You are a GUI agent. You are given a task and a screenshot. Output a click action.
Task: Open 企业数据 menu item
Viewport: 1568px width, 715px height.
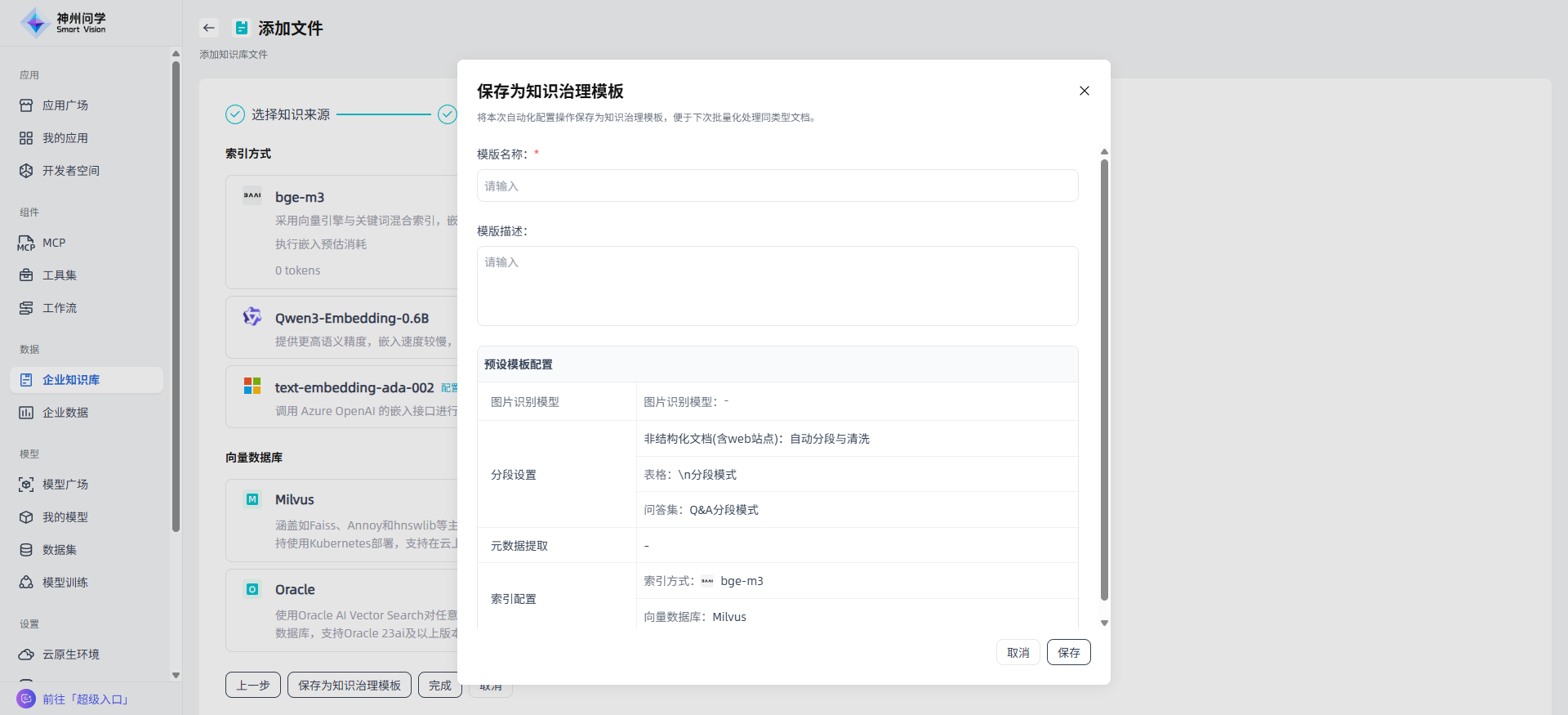[65, 413]
